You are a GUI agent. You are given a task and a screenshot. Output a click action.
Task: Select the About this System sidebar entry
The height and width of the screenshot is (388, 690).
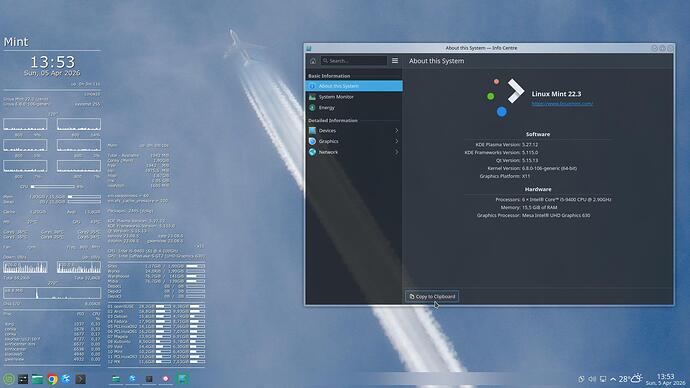pyautogui.click(x=354, y=86)
